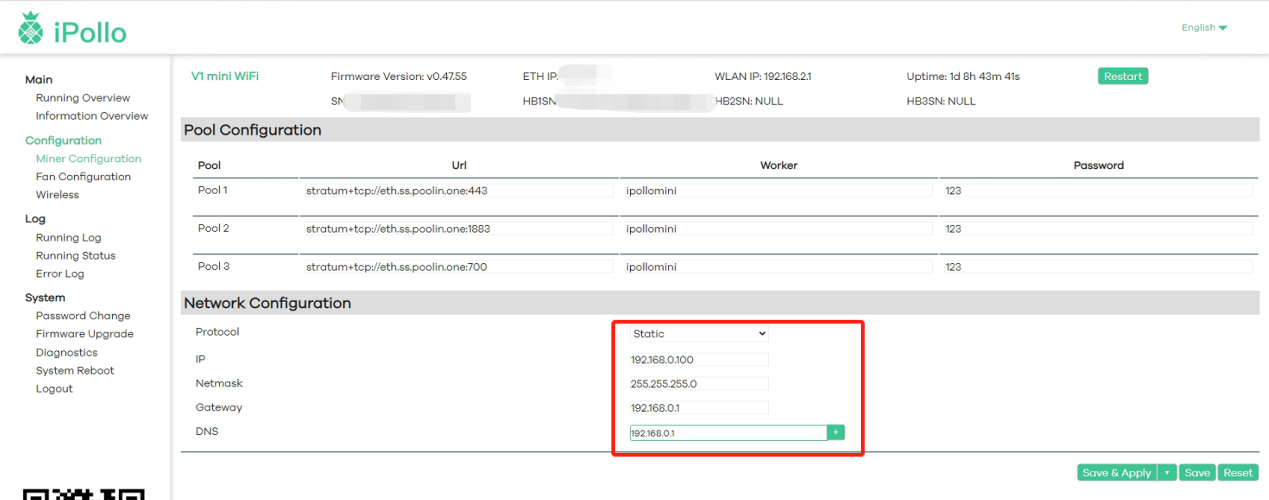Screen dimensions: 1269x500
Task: Expand the Save & Apply arrow menu
Action: [x=1166, y=473]
